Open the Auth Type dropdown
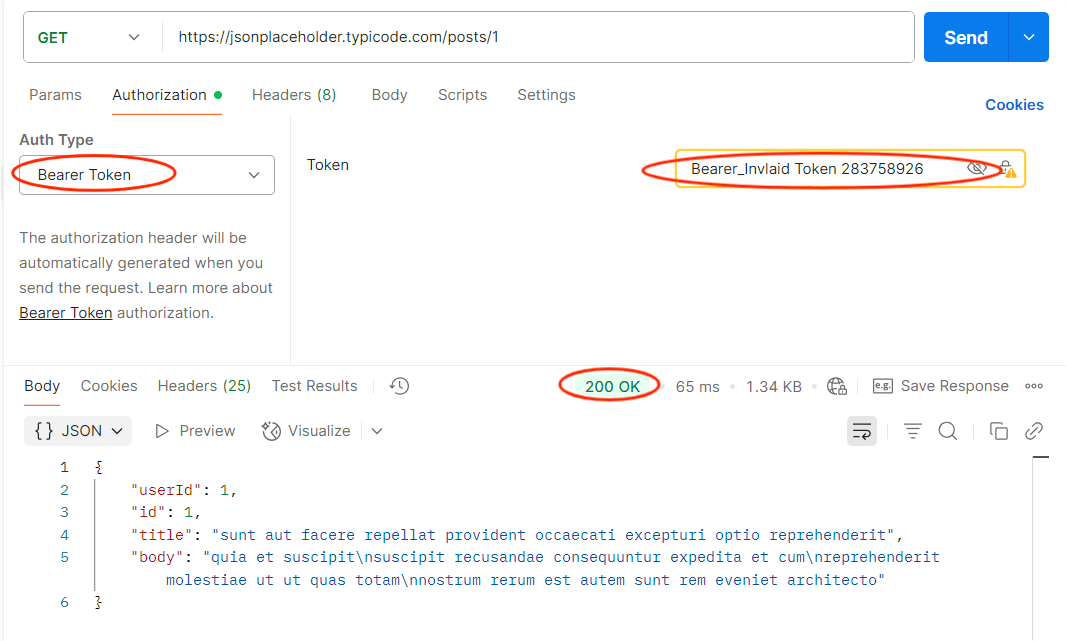 click(145, 175)
